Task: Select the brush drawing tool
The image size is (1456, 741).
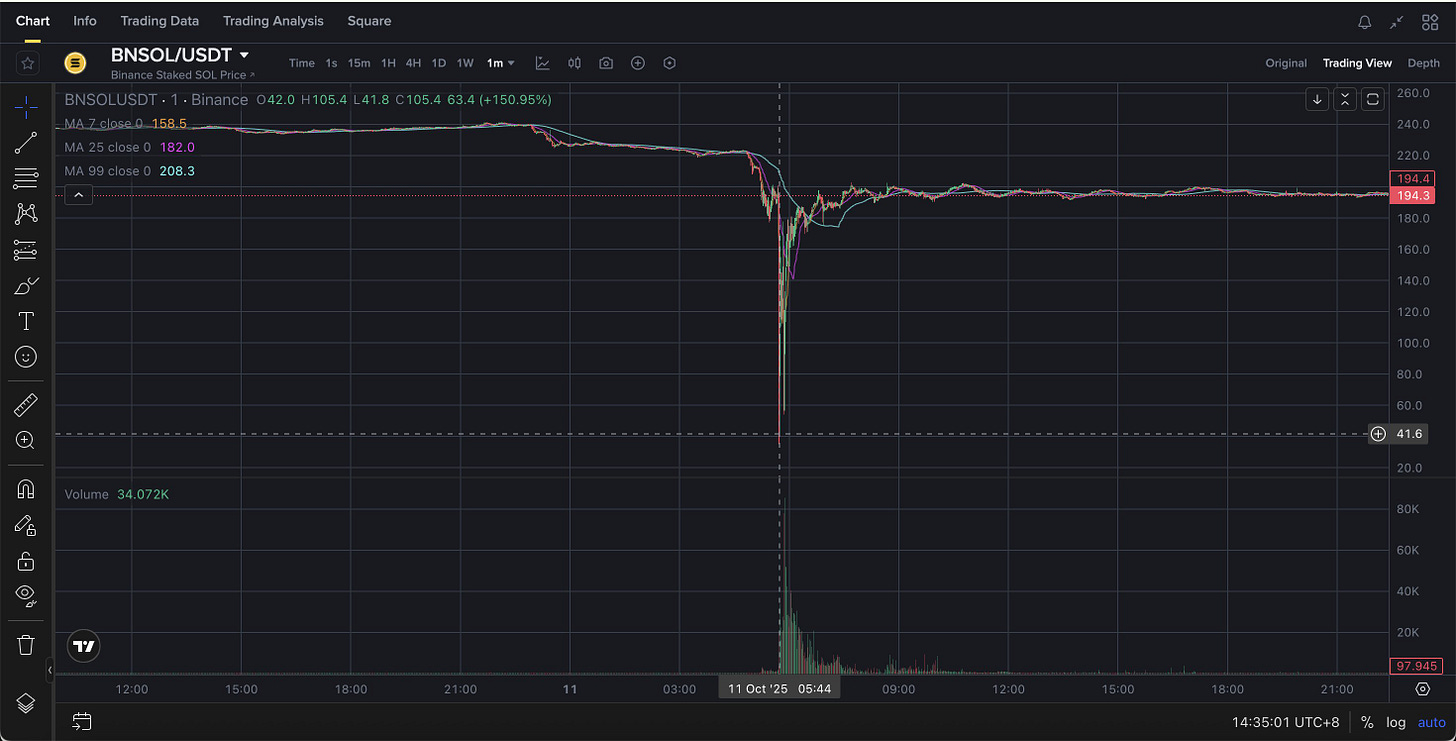Action: point(27,286)
